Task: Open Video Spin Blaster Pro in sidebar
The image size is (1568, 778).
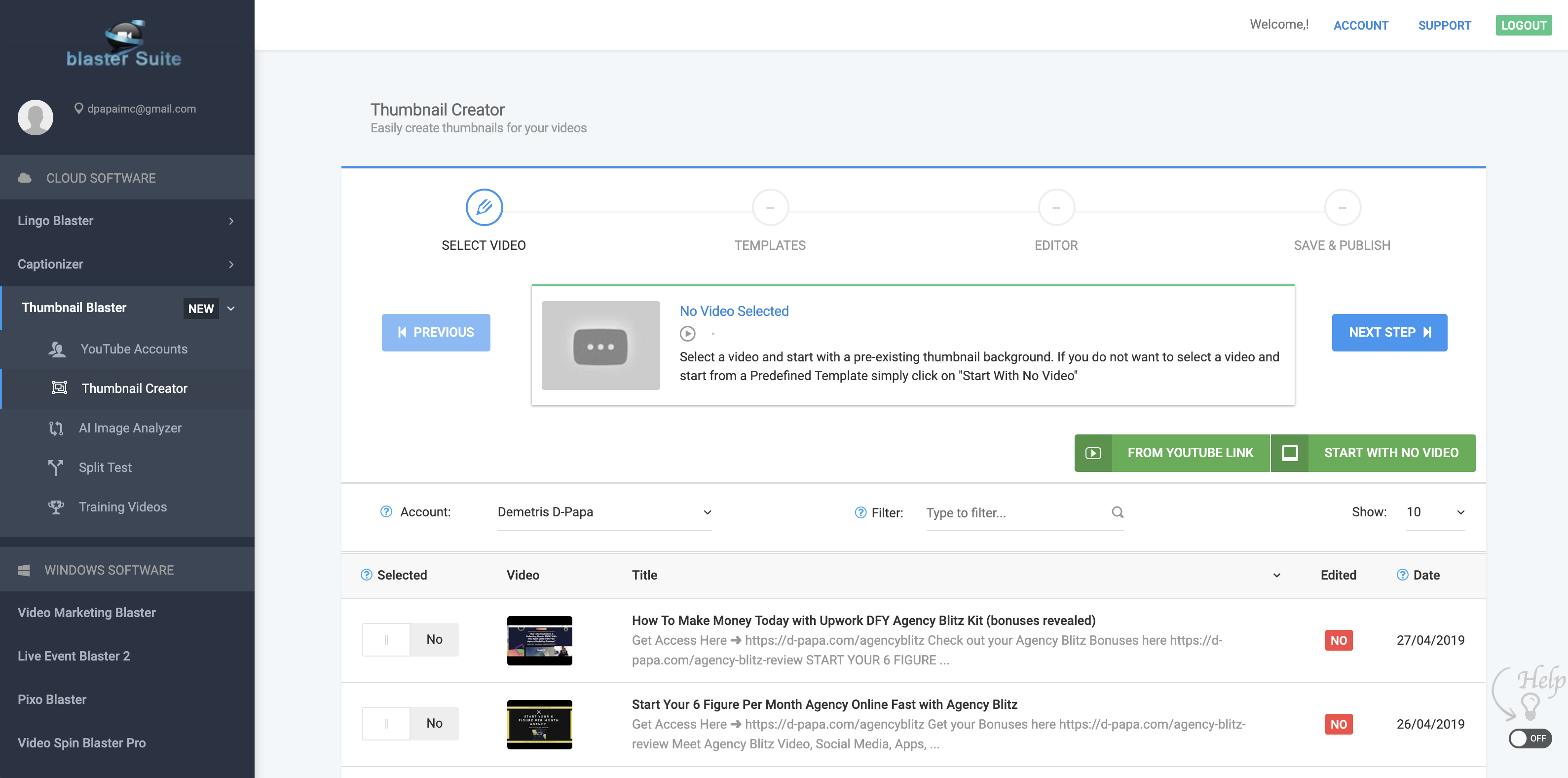Action: point(81,742)
